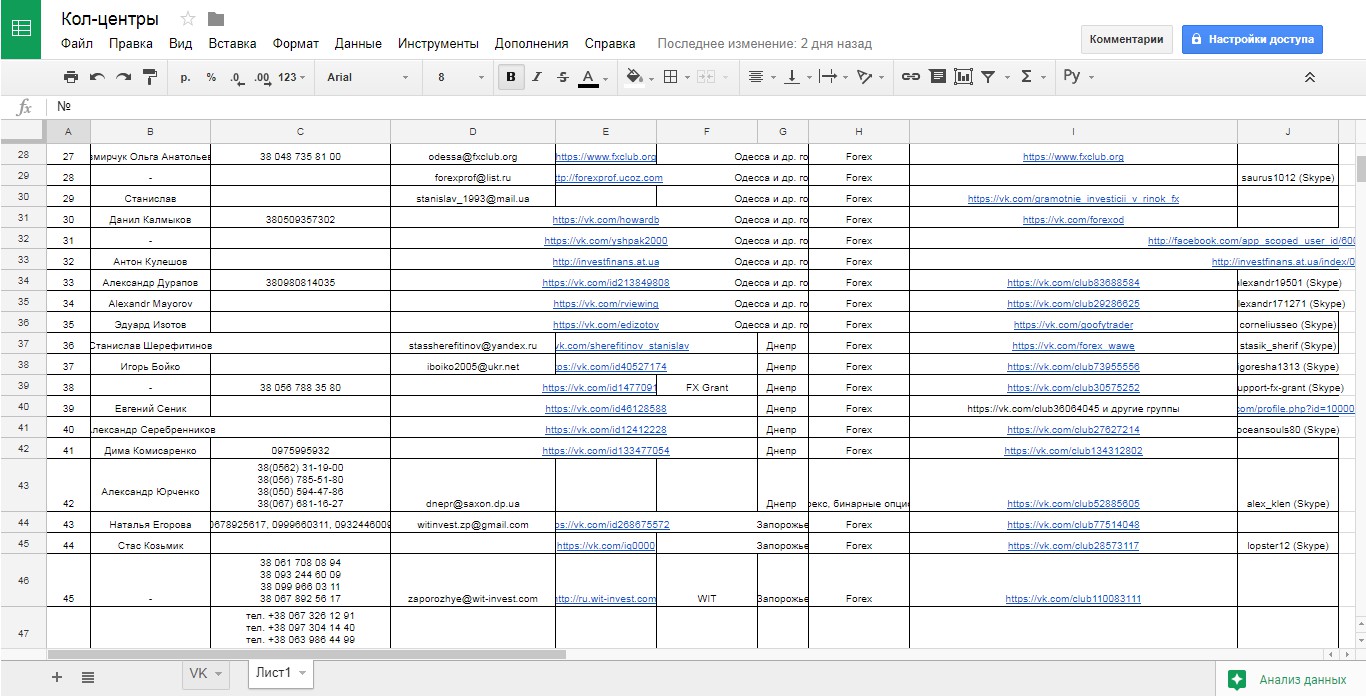This screenshot has width=1366, height=696.
Task: Open the borders menu
Action: (676, 77)
